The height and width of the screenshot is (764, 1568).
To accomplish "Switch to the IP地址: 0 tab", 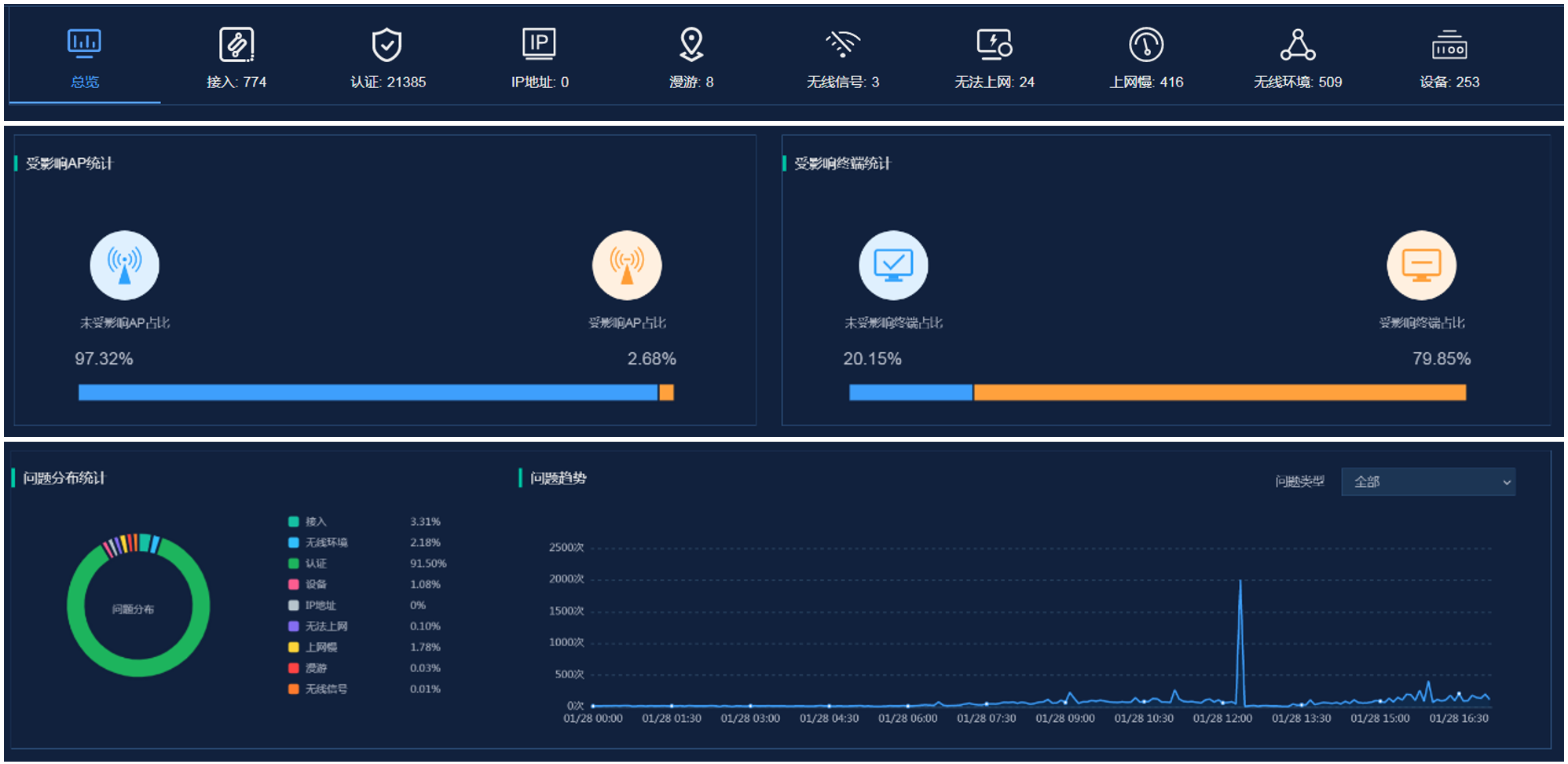I will click(540, 82).
